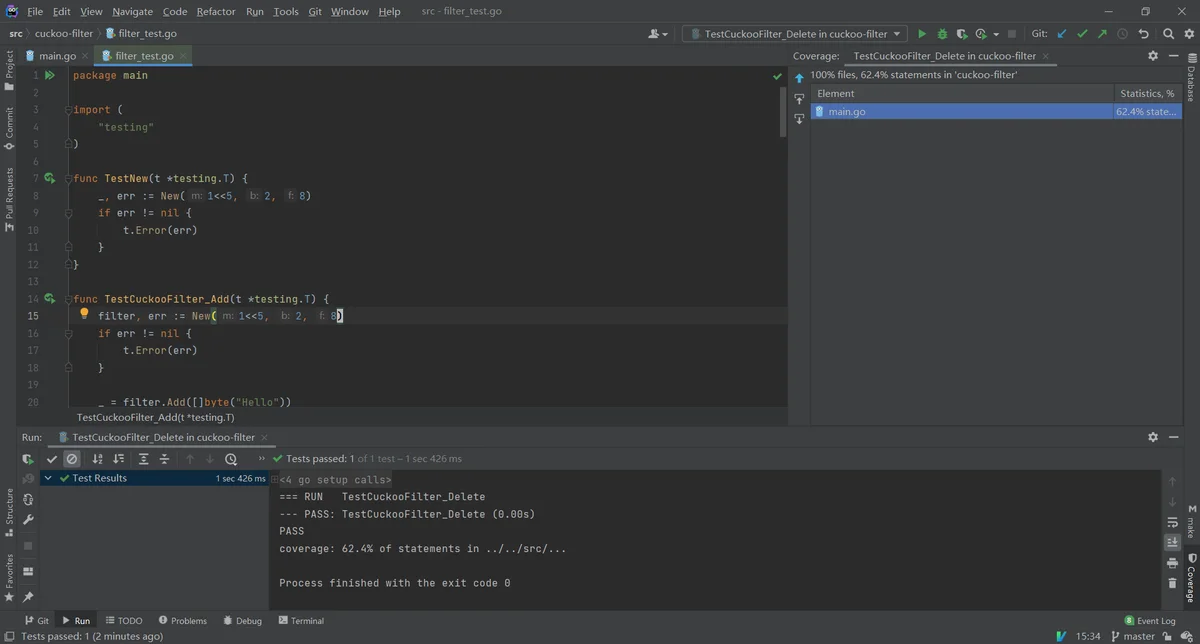Open the Event Log
Screen dimensions: 1200x644
[1150, 621]
